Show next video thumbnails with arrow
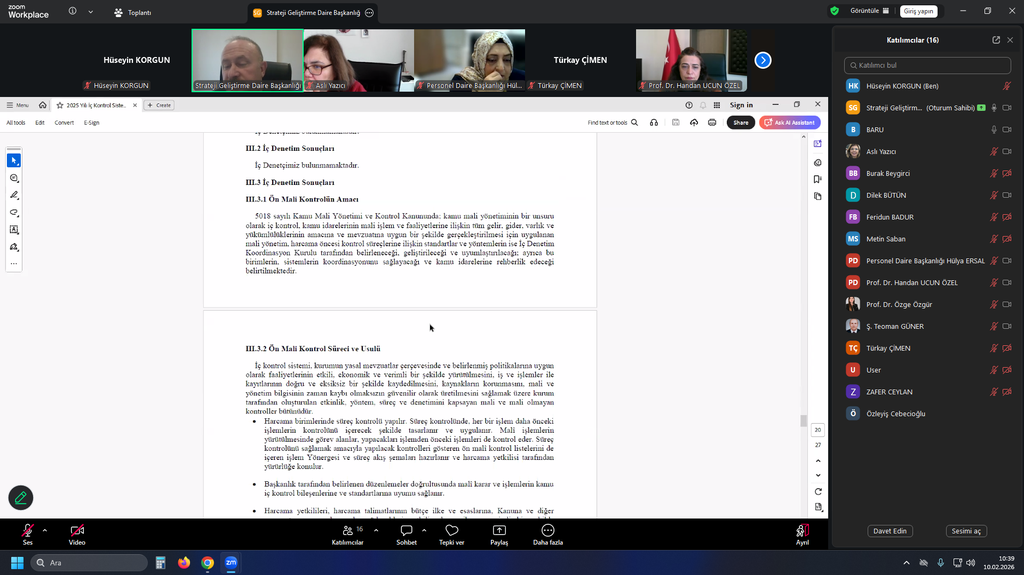 pos(763,60)
